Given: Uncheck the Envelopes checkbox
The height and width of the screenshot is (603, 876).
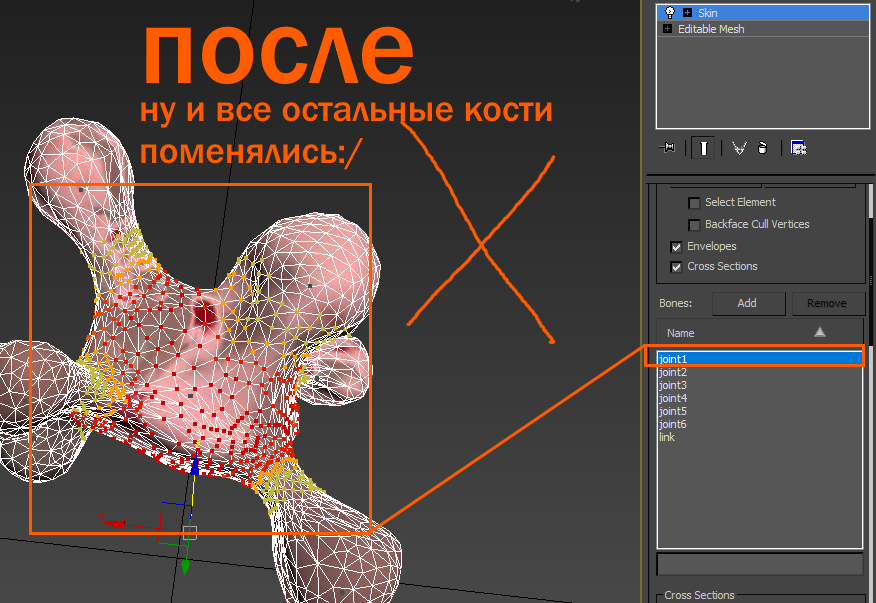Looking at the screenshot, I should coord(676,246).
